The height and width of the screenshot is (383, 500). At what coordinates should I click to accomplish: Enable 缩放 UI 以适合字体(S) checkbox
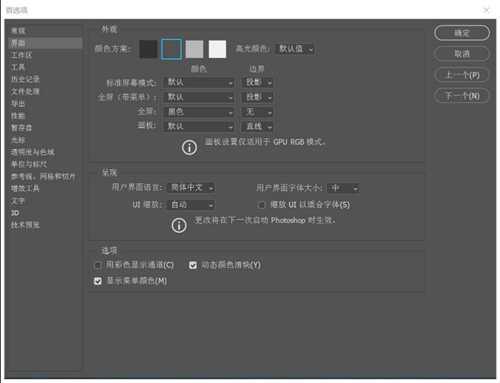click(262, 205)
